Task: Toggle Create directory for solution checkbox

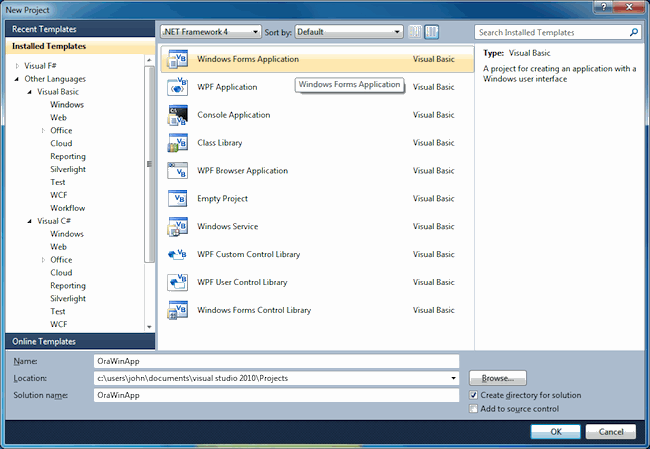Action: (x=473, y=395)
